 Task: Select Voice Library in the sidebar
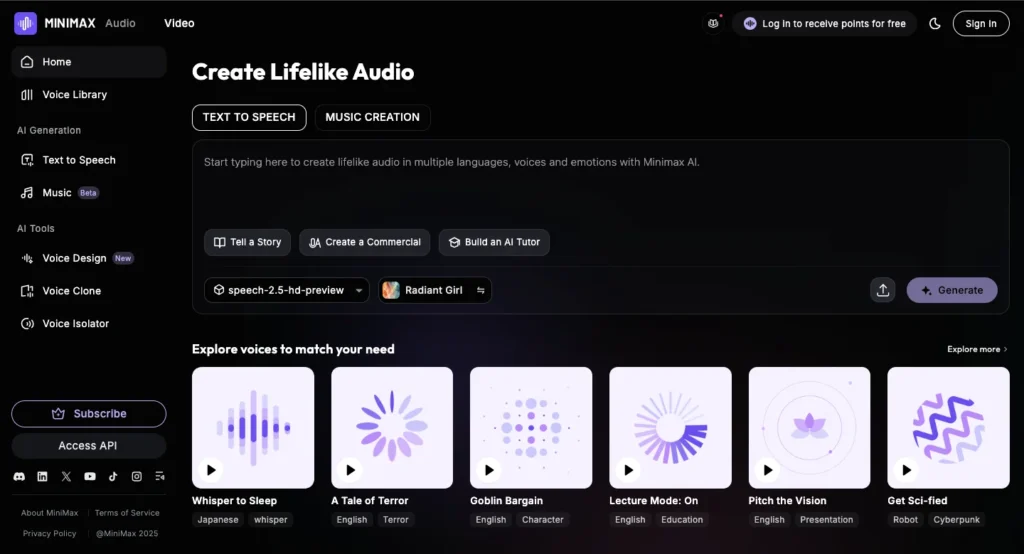click(74, 94)
